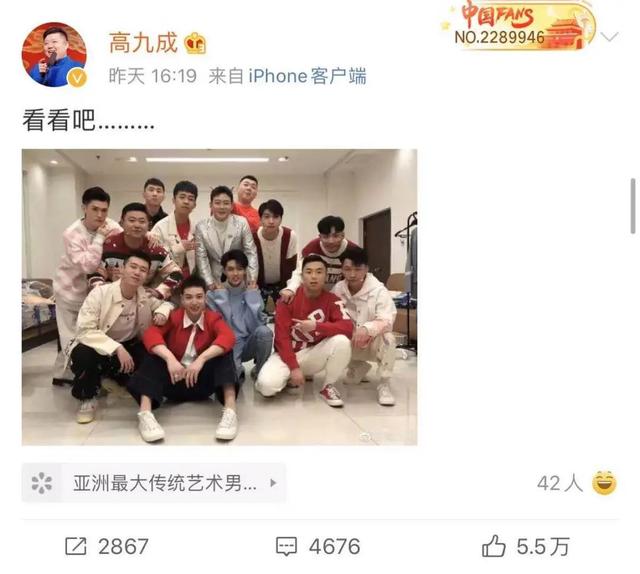640x574 pixels.
Task: Open the username 高九成 link
Action: (x=143, y=43)
